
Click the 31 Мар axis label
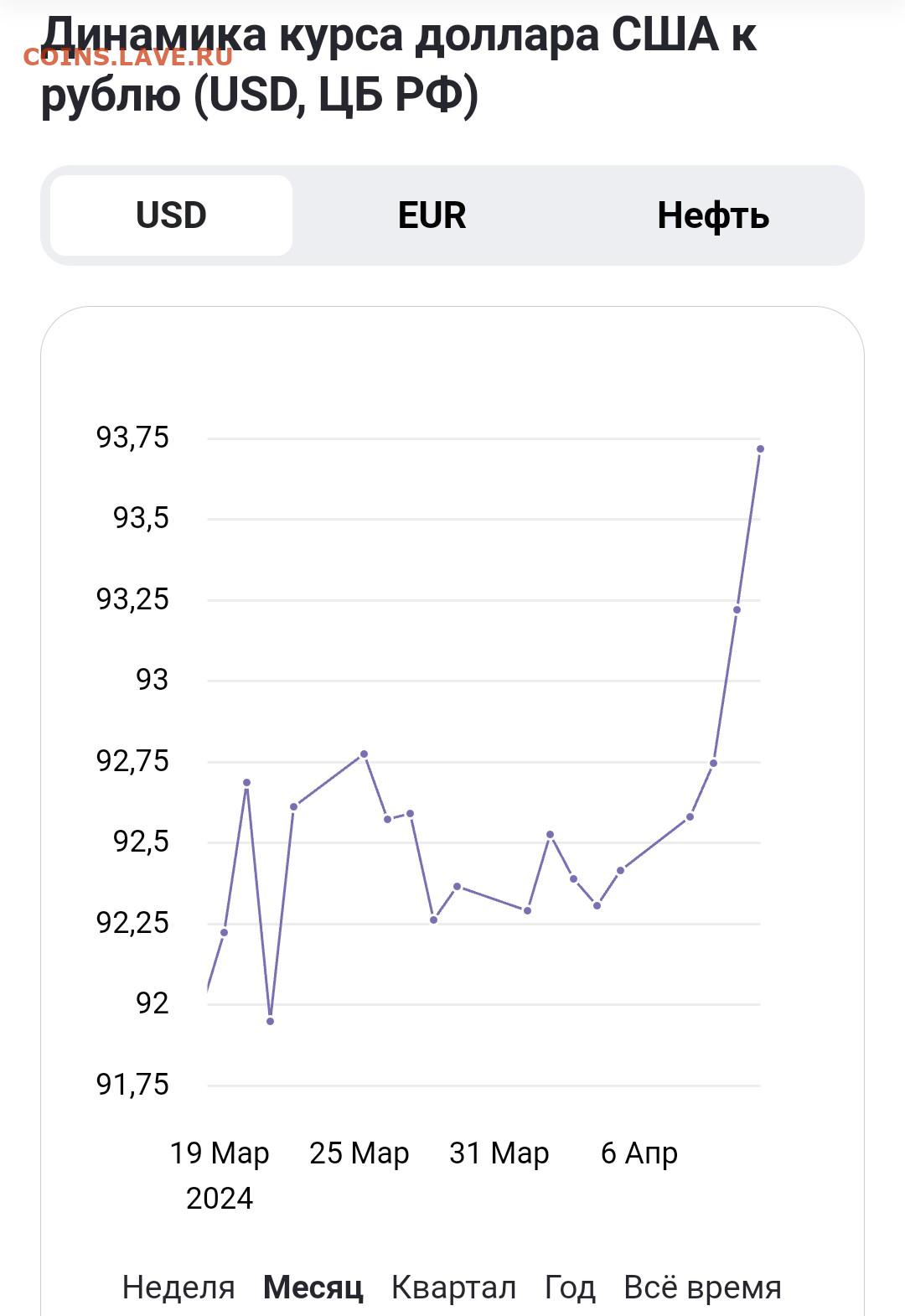[499, 1153]
